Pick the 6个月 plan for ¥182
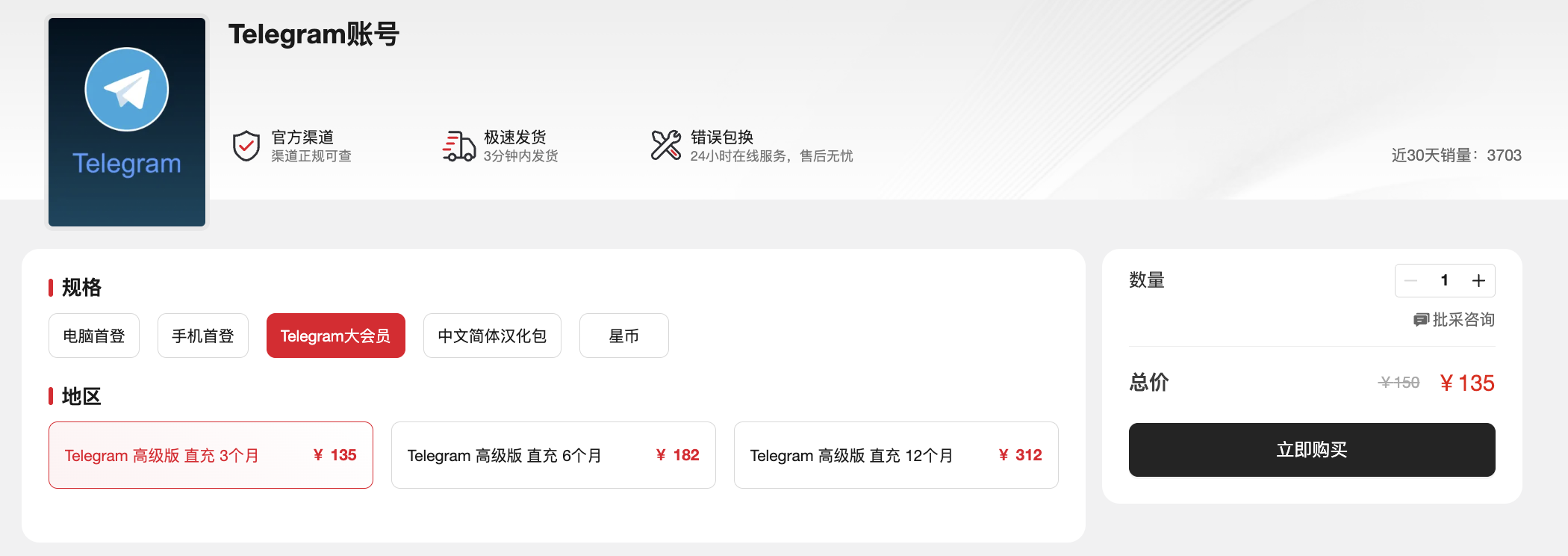This screenshot has width=1568, height=556. point(553,455)
